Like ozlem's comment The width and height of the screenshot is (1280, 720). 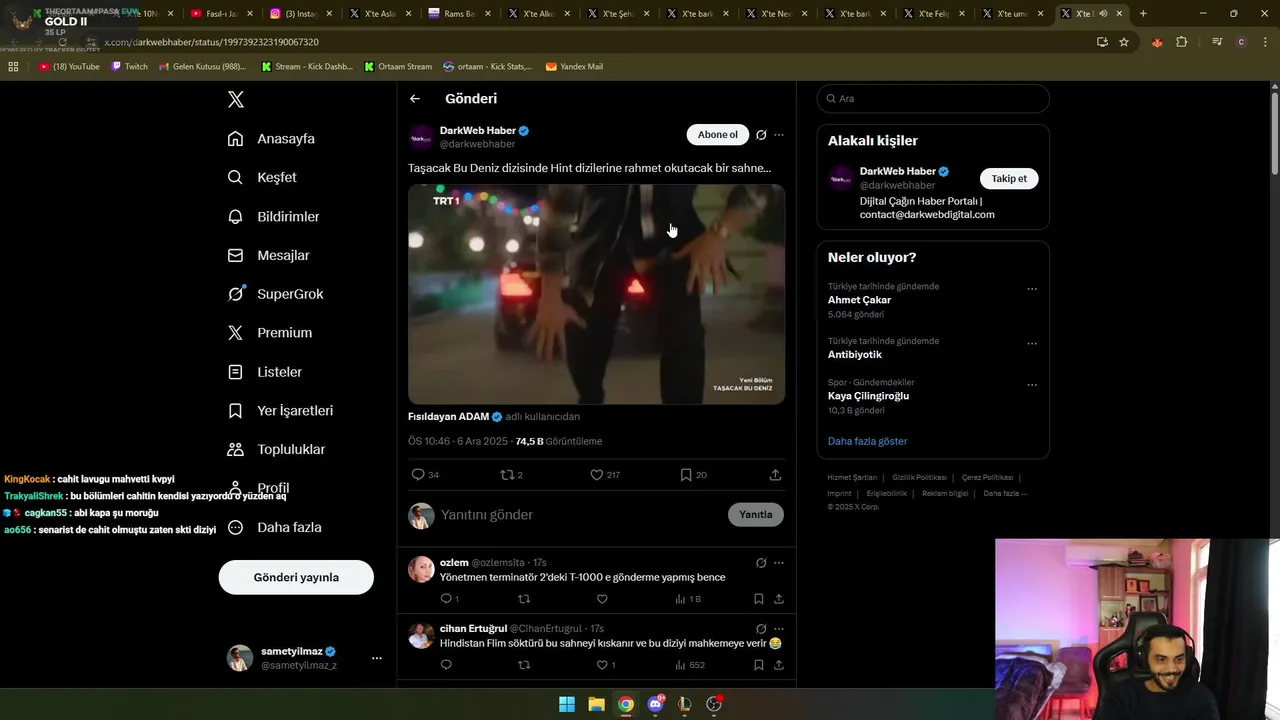pyautogui.click(x=602, y=599)
